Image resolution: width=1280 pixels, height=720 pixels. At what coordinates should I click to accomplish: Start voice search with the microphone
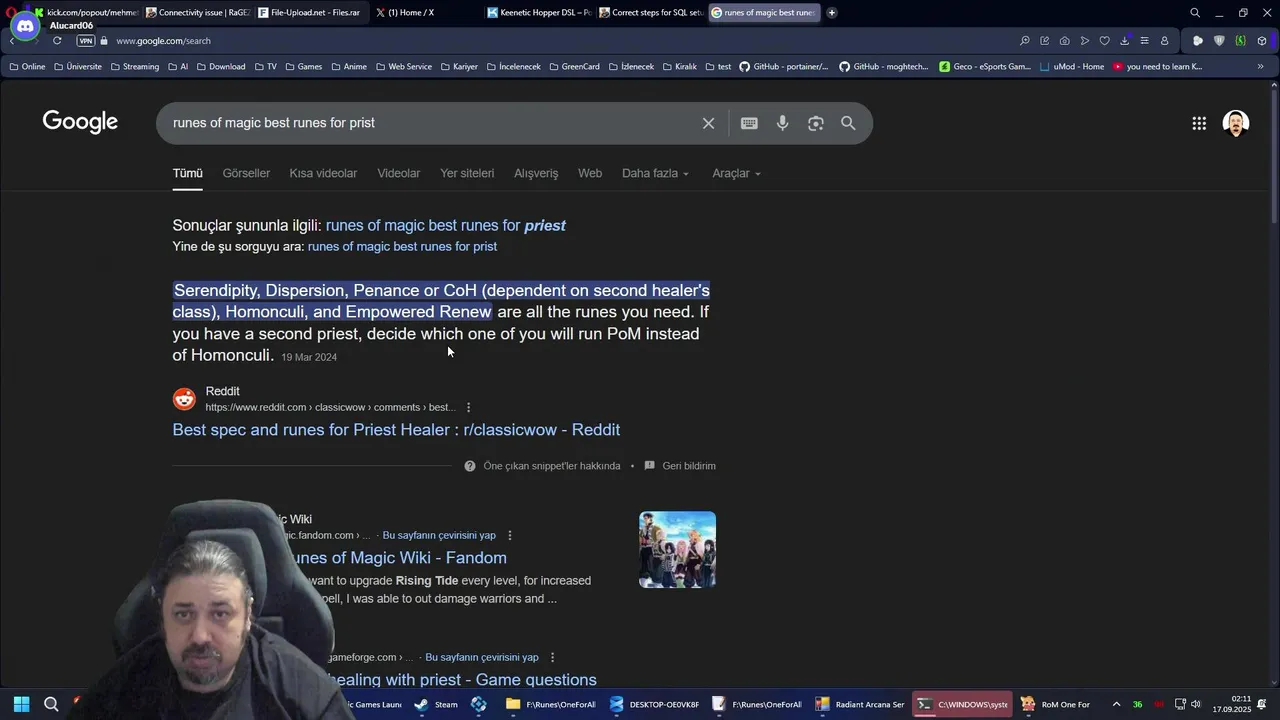coord(783,123)
